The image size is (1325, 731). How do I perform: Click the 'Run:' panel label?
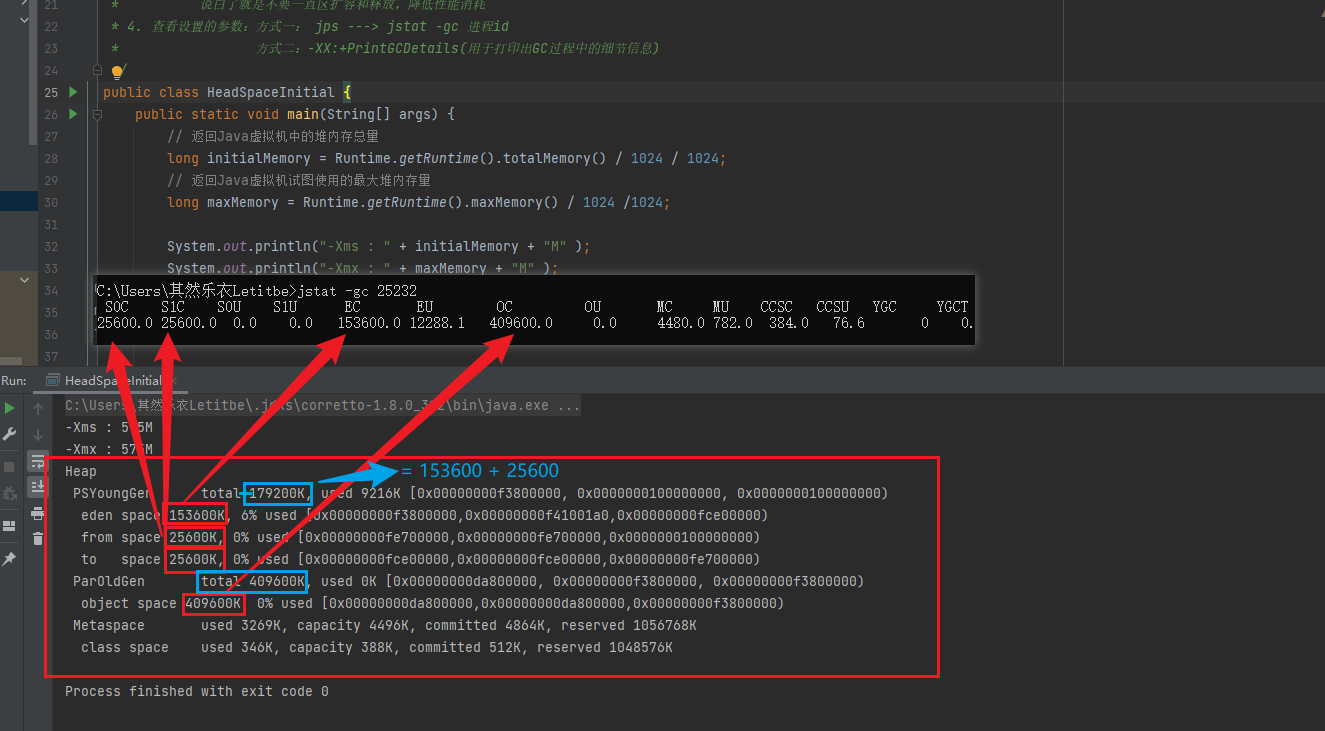[13, 381]
